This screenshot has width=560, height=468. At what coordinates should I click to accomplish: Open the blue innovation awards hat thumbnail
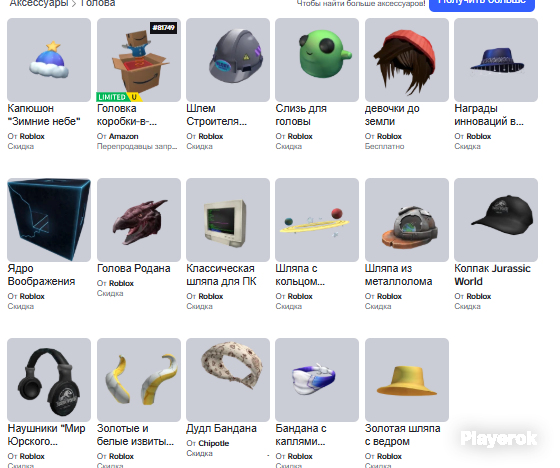(x=496, y=60)
